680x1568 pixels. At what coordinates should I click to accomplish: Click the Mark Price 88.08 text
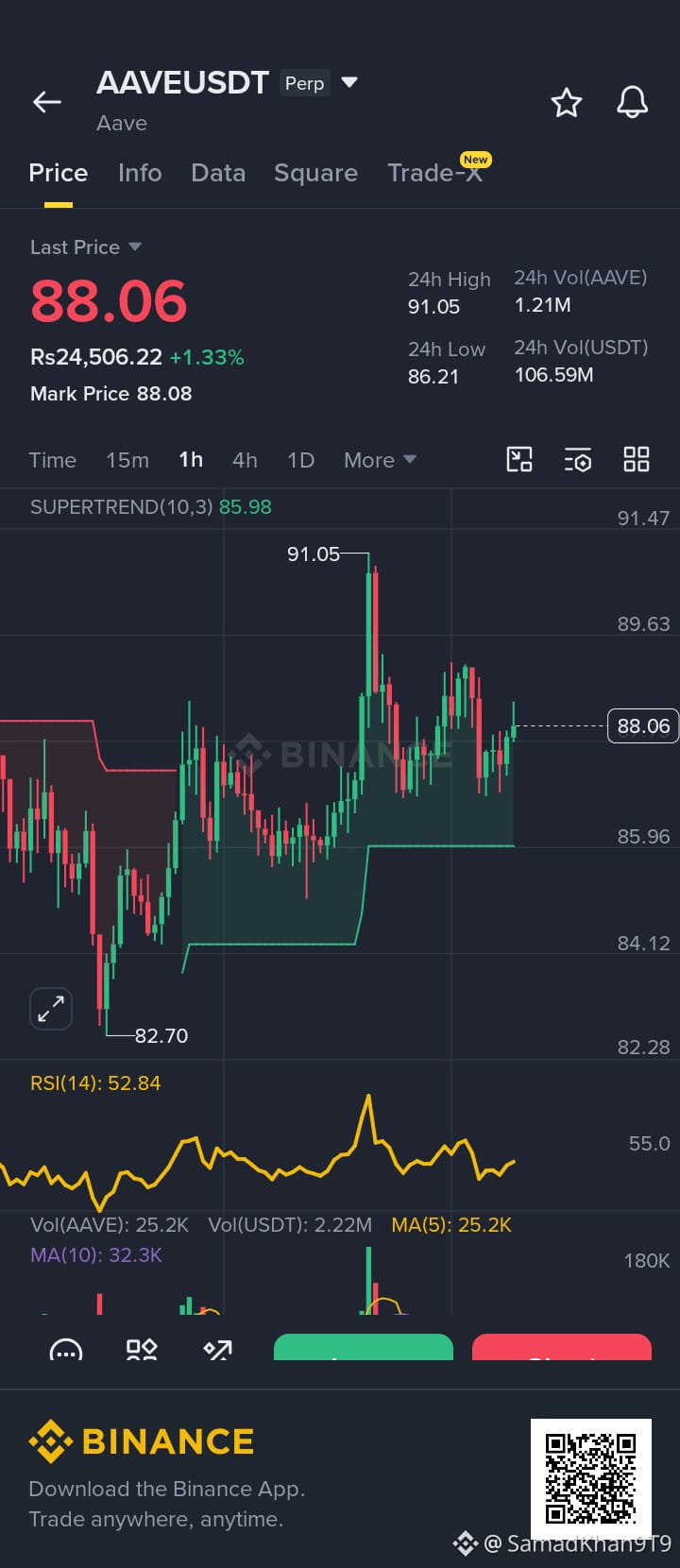pos(111,394)
